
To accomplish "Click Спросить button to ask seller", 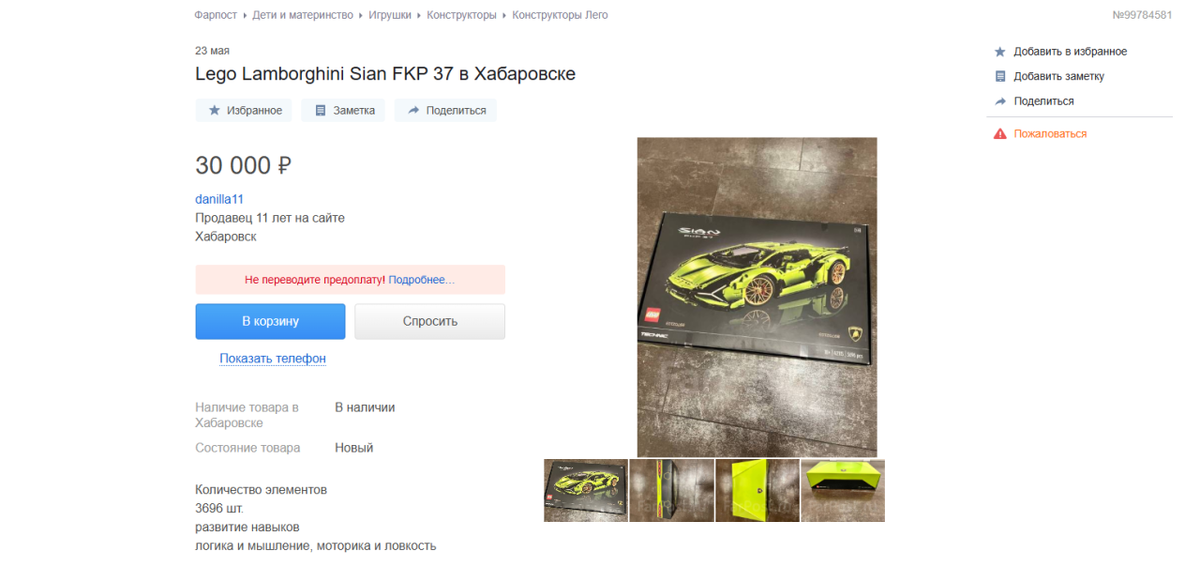I will pos(430,322).
